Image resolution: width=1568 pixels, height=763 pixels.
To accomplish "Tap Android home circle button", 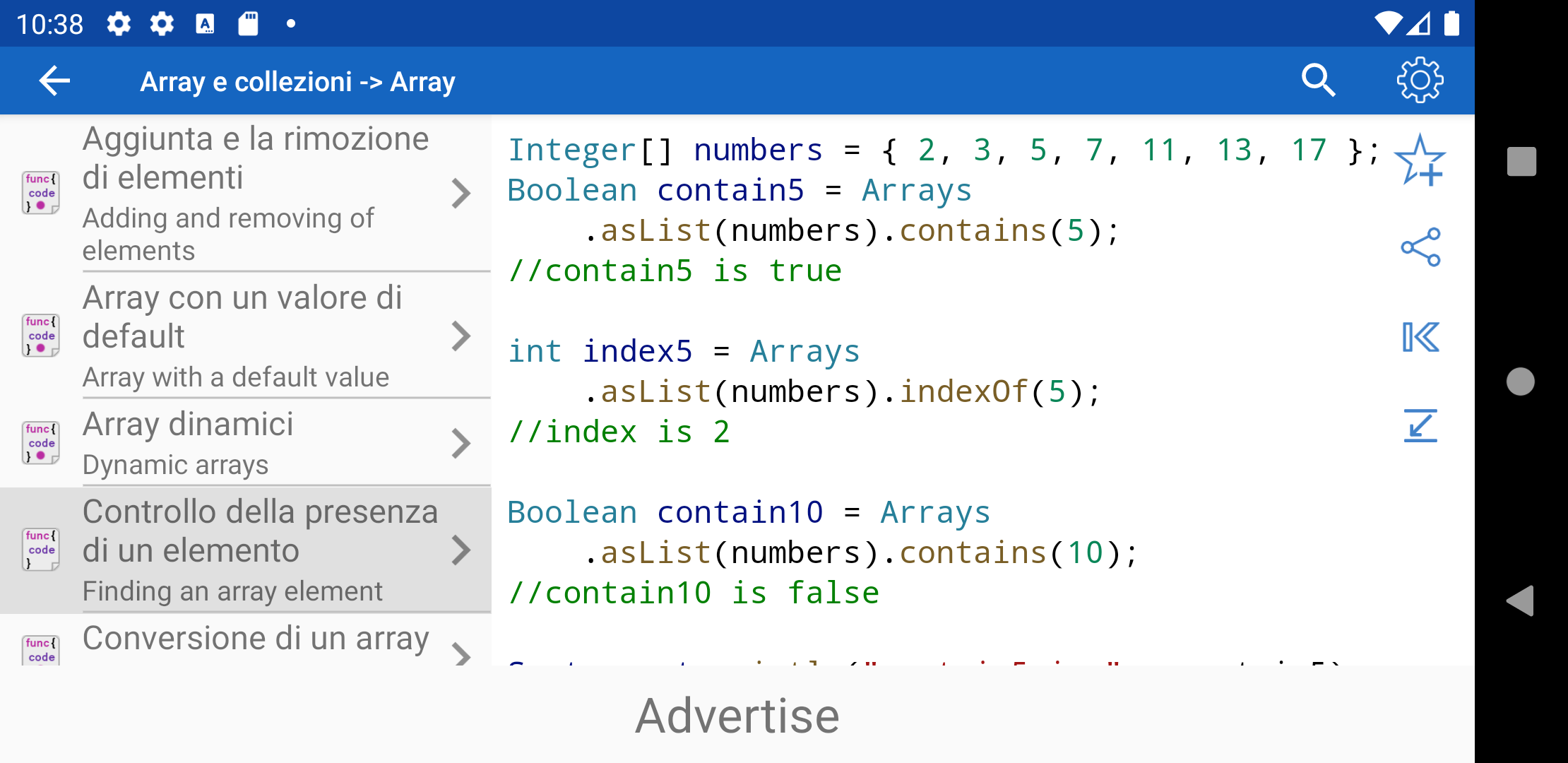I will [1520, 381].
